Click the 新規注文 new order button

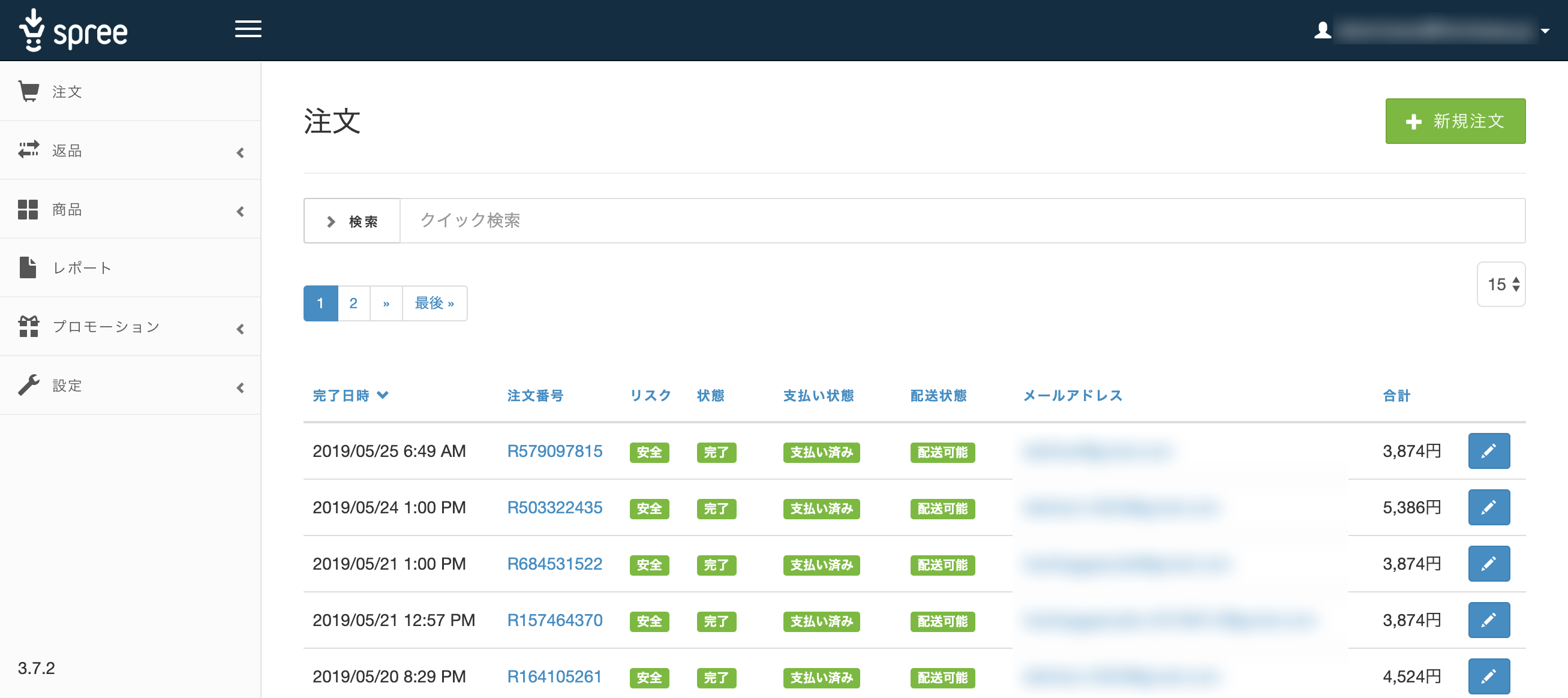pos(1455,121)
